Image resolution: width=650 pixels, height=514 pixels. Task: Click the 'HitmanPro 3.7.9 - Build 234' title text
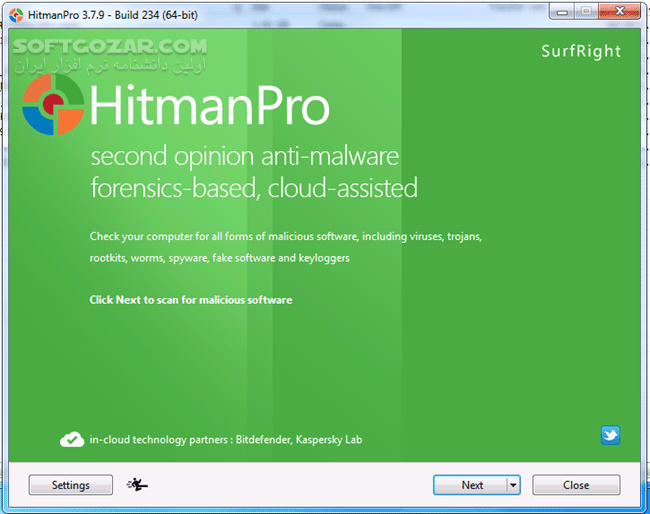pyautogui.click(x=113, y=15)
